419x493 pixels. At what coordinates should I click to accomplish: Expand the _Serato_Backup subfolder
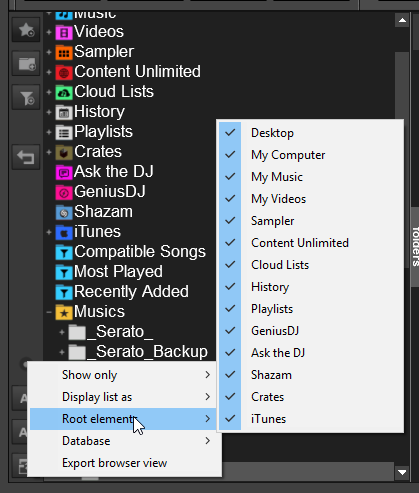coord(62,352)
